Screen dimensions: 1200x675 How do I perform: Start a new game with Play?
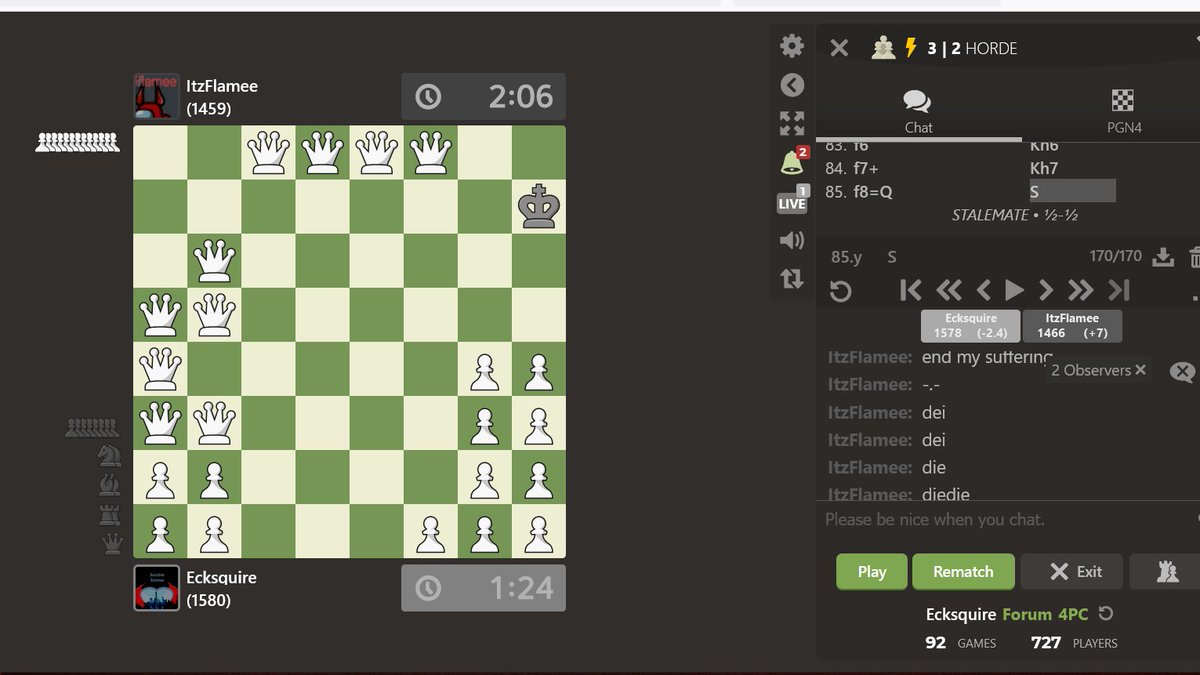[872, 572]
